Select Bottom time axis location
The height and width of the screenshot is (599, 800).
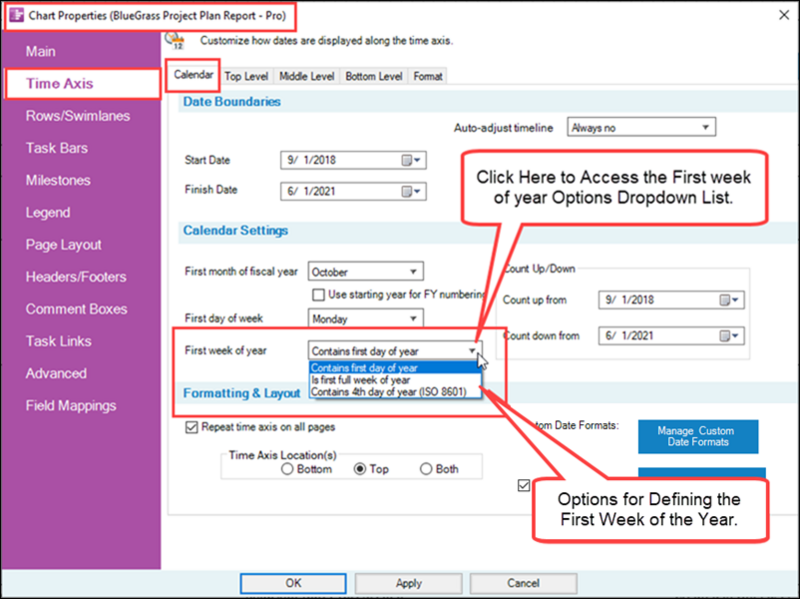click(x=287, y=469)
